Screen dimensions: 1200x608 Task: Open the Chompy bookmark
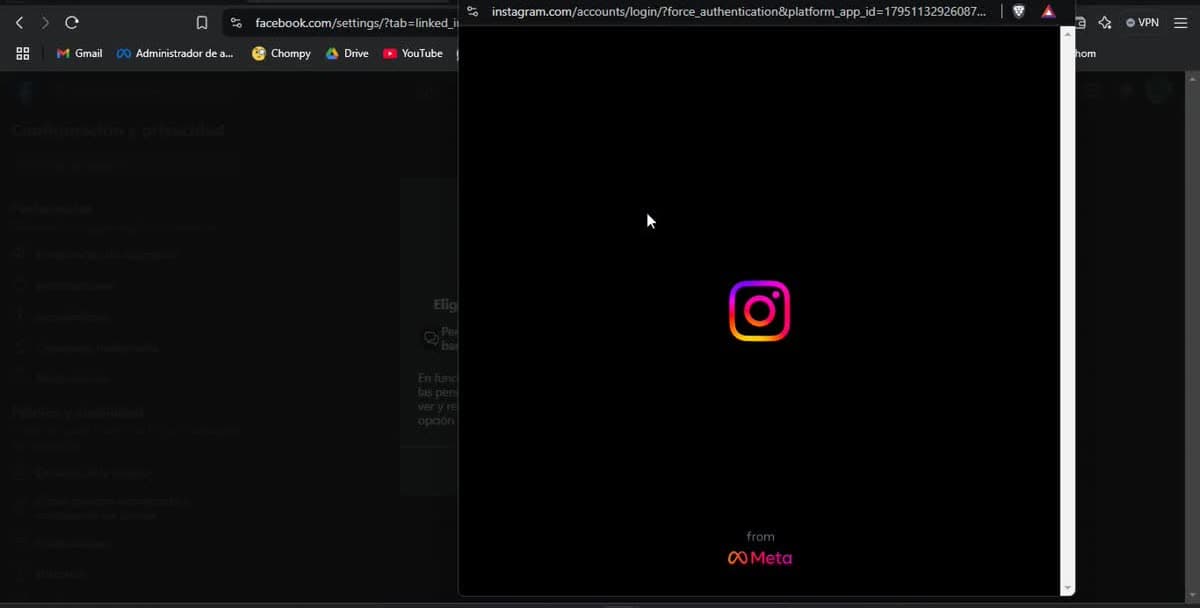(281, 53)
